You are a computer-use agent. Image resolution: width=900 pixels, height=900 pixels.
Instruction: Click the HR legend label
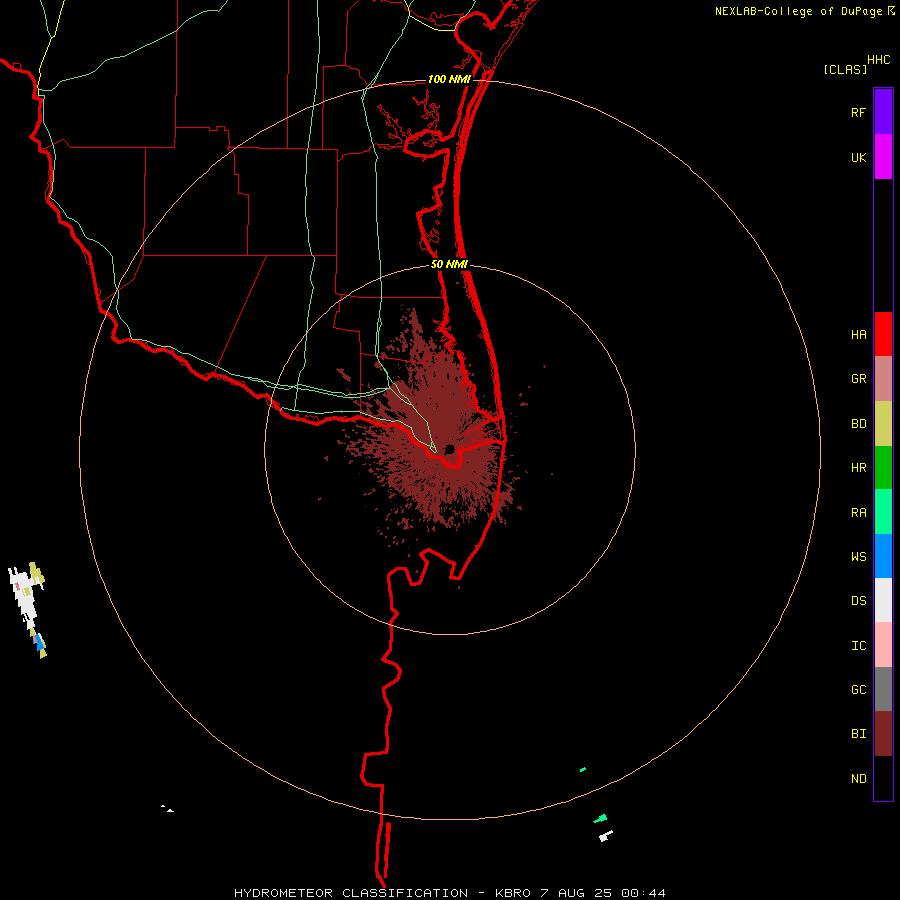[x=858, y=468]
